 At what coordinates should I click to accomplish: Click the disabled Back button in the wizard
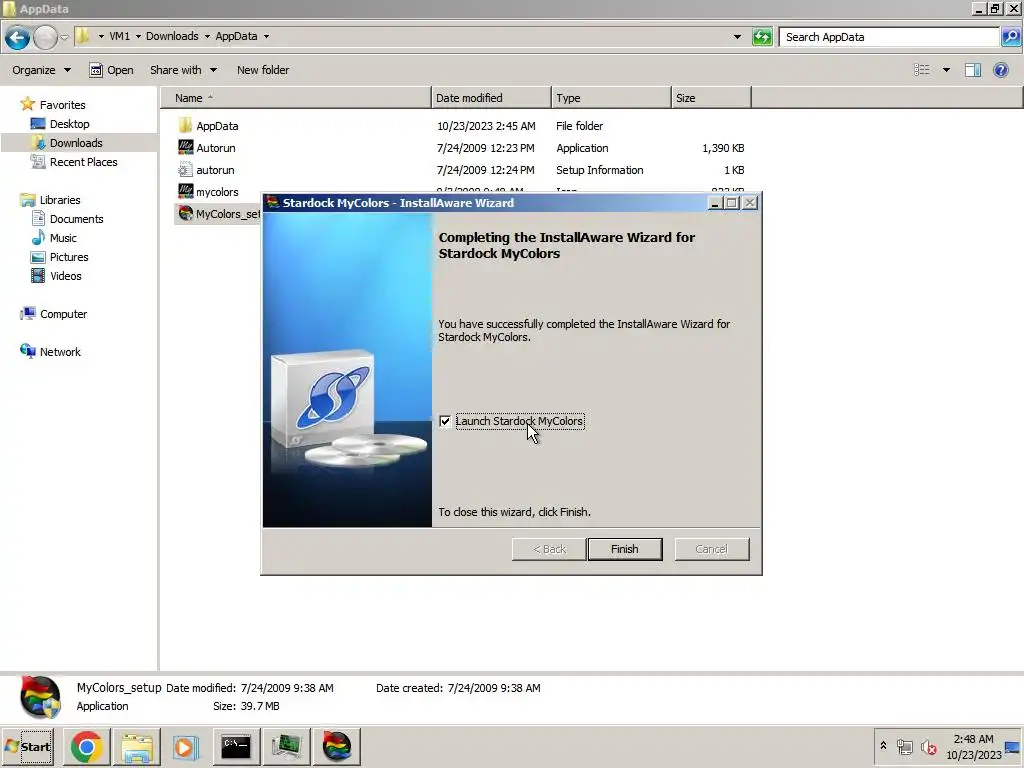[x=549, y=549]
